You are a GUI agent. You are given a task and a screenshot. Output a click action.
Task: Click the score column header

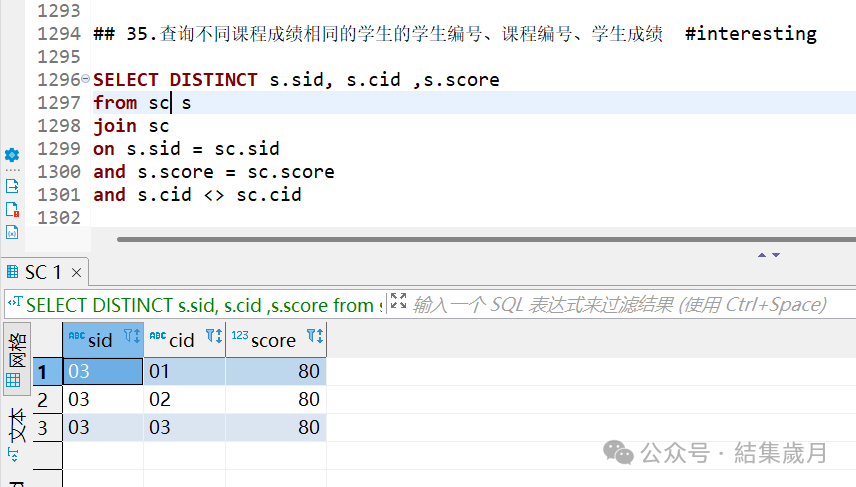click(276, 340)
